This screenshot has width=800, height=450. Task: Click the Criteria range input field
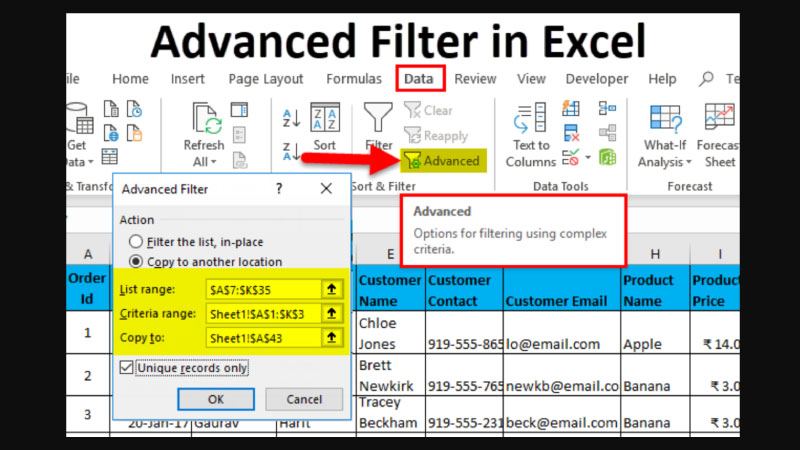(262, 313)
